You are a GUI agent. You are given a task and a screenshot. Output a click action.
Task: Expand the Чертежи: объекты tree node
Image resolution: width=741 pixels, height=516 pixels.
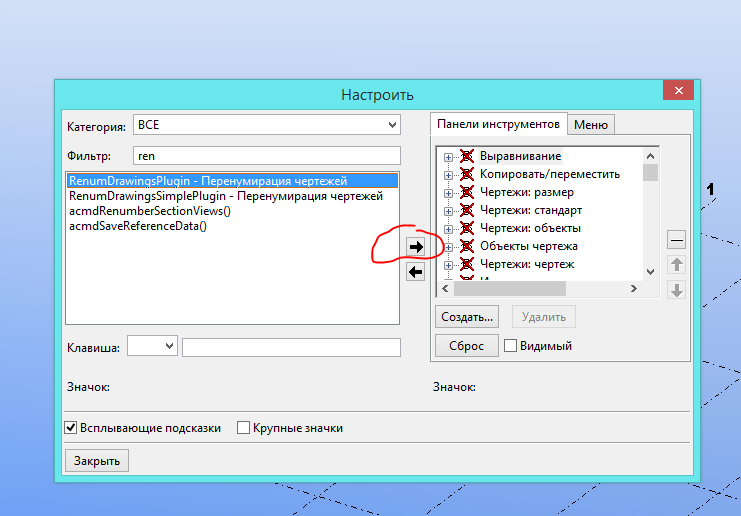(x=448, y=229)
